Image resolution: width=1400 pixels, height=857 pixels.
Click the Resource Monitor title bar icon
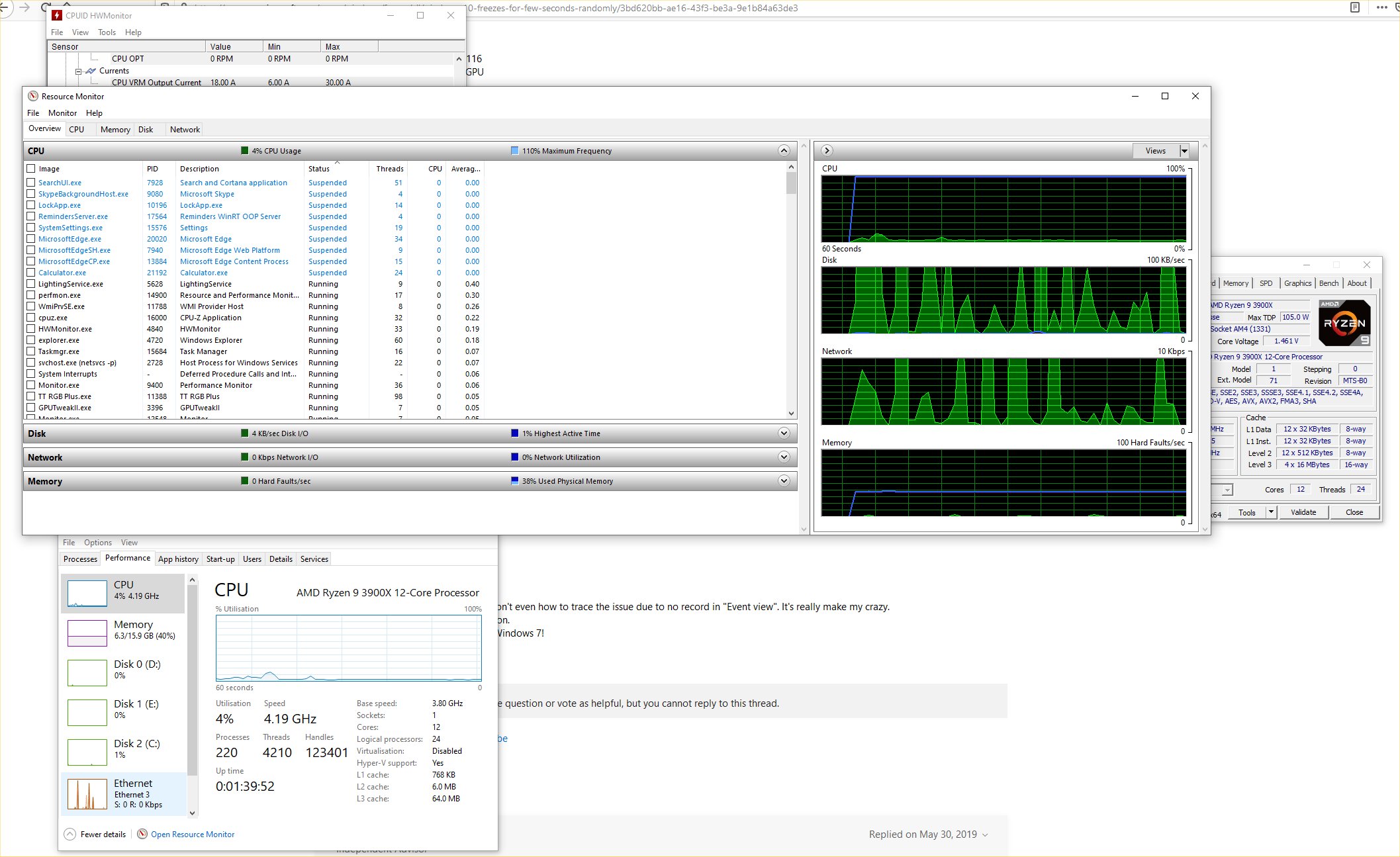33,96
